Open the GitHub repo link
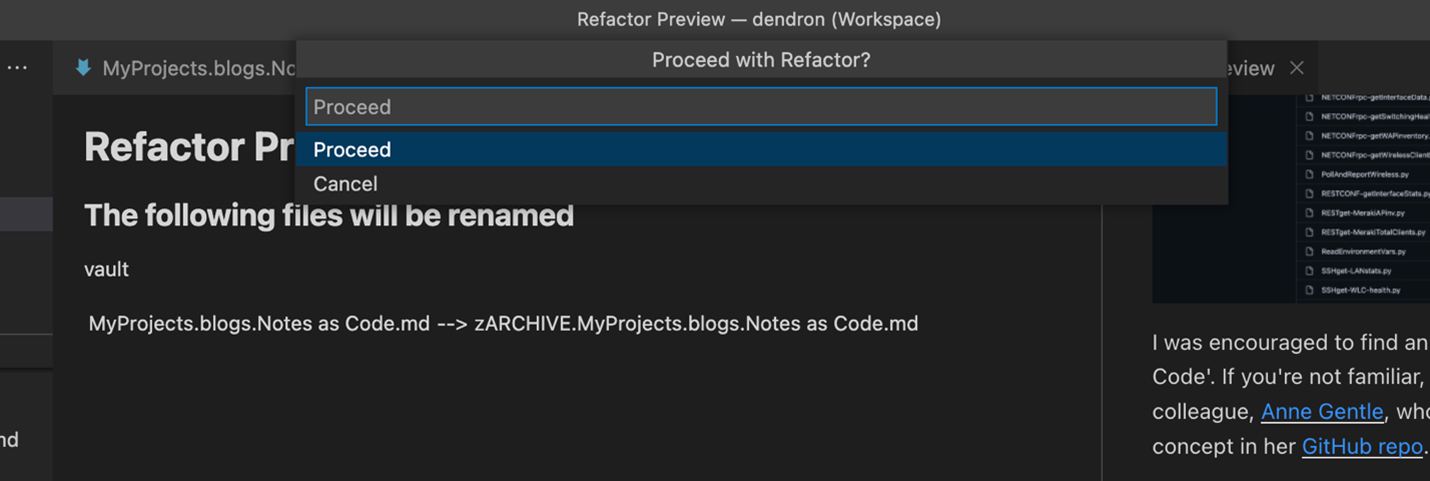 coord(1362,446)
